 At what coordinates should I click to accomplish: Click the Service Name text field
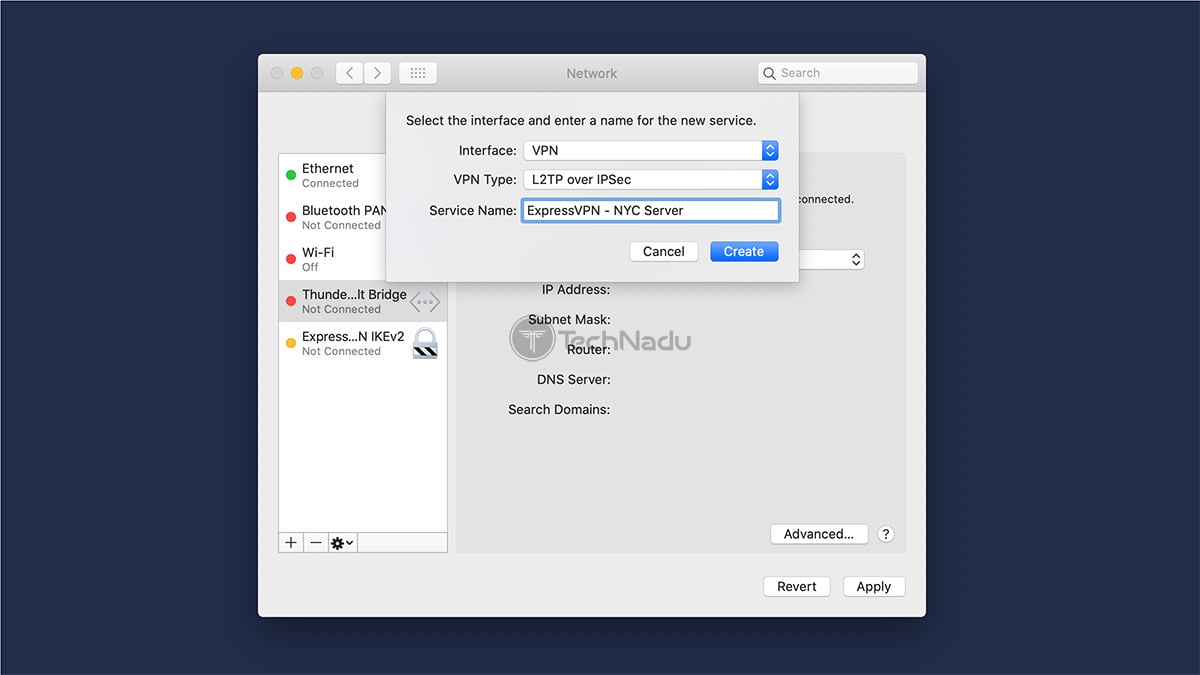coord(650,211)
